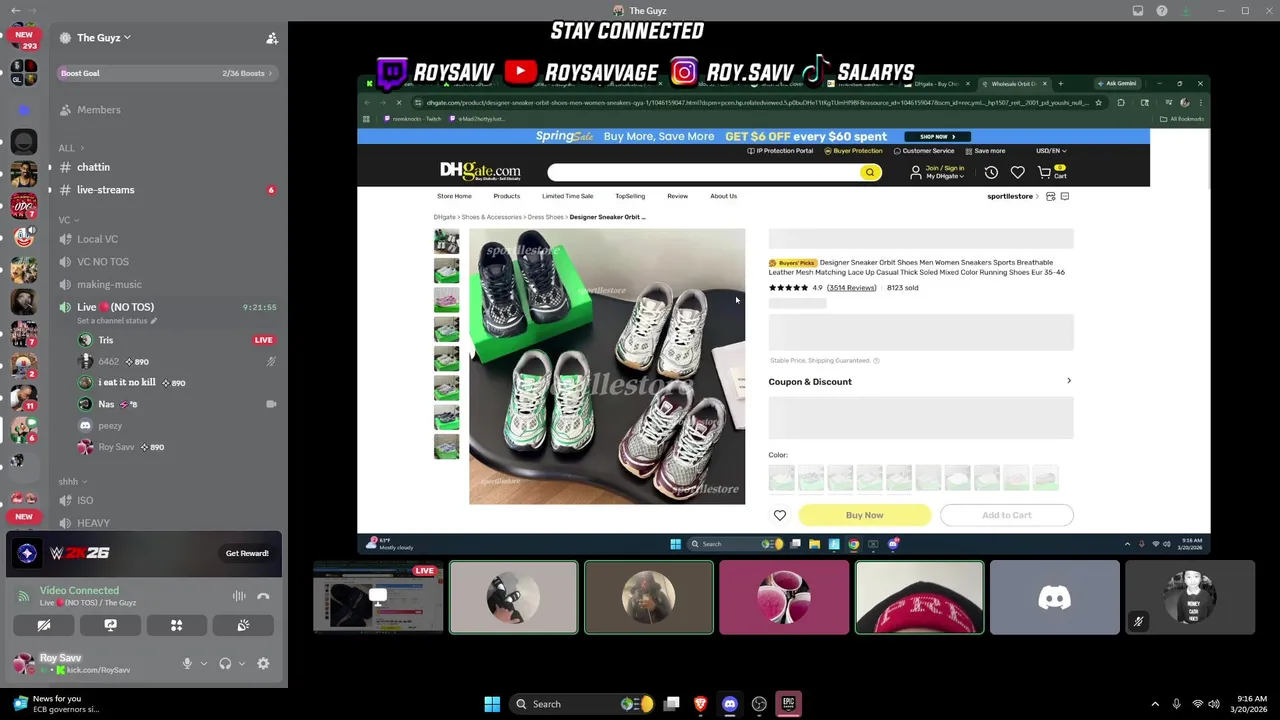This screenshot has width=1280, height=720.
Task: Click the yellow Buy Now button
Action: tap(864, 515)
